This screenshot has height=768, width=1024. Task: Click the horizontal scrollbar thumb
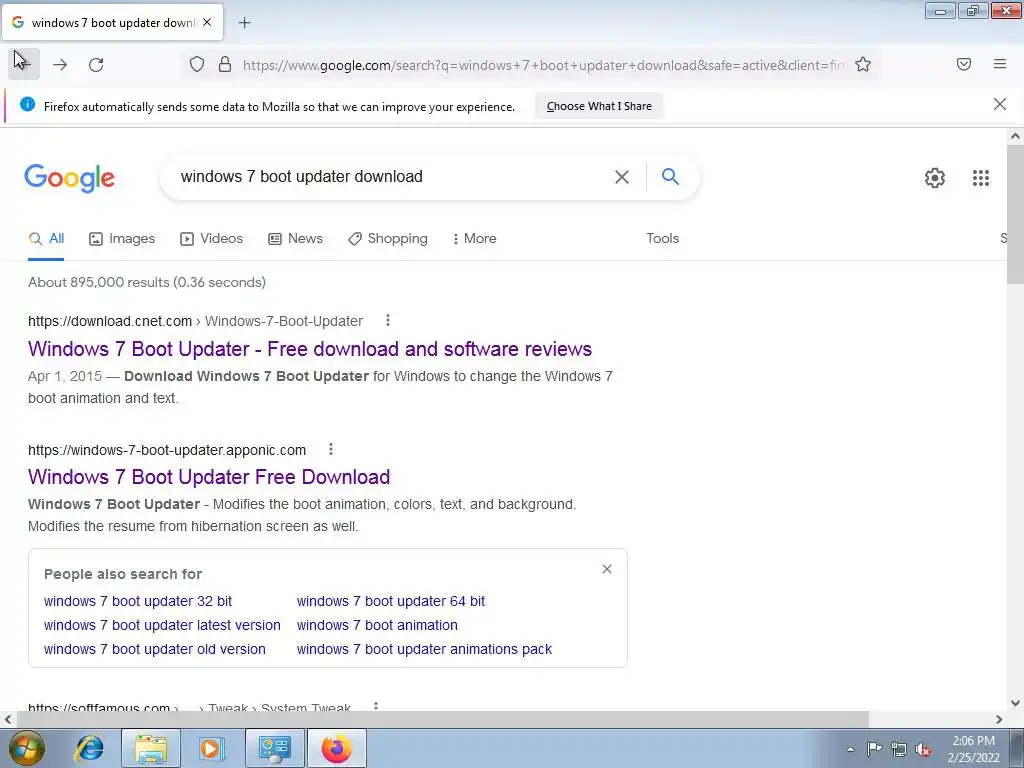click(442, 719)
